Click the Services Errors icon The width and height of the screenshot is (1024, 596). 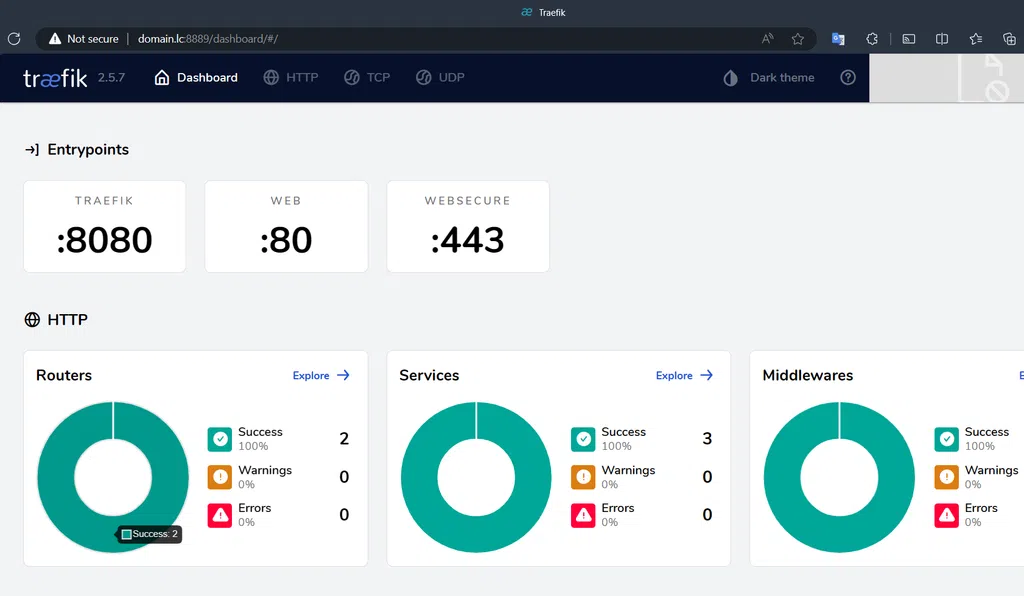click(583, 515)
